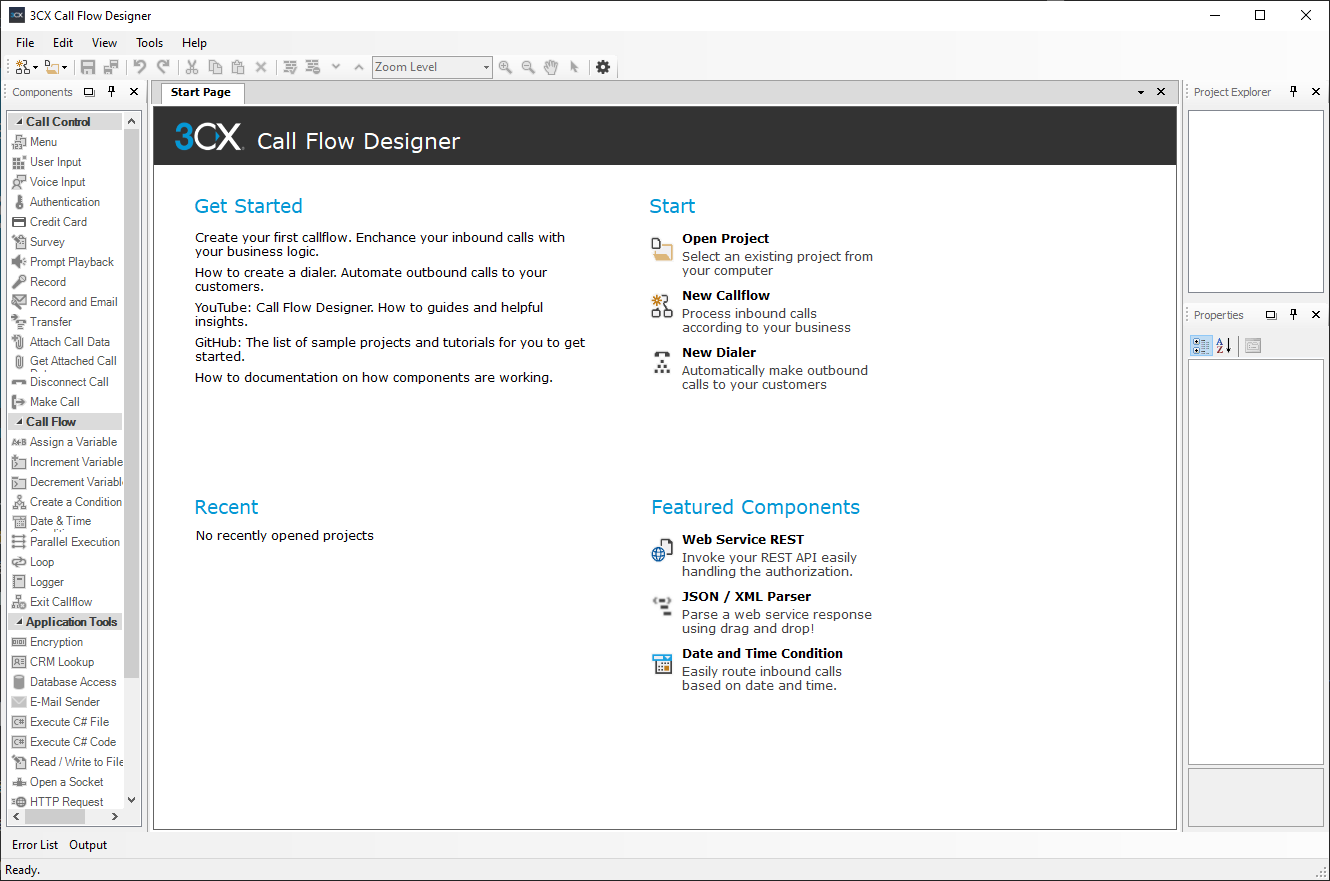Open the Open project dropdown arrow in toolbar
Screen dimensions: 1330x881
(64, 68)
